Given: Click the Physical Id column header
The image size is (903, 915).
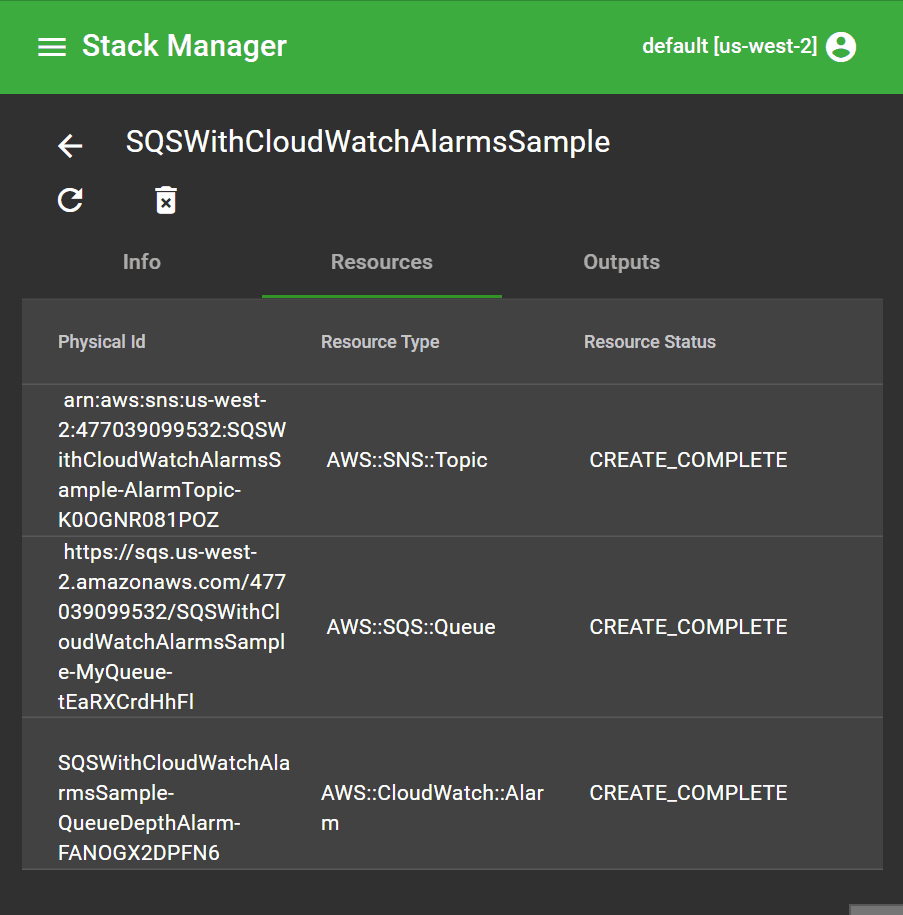Looking at the screenshot, I should pyautogui.click(x=101, y=342).
